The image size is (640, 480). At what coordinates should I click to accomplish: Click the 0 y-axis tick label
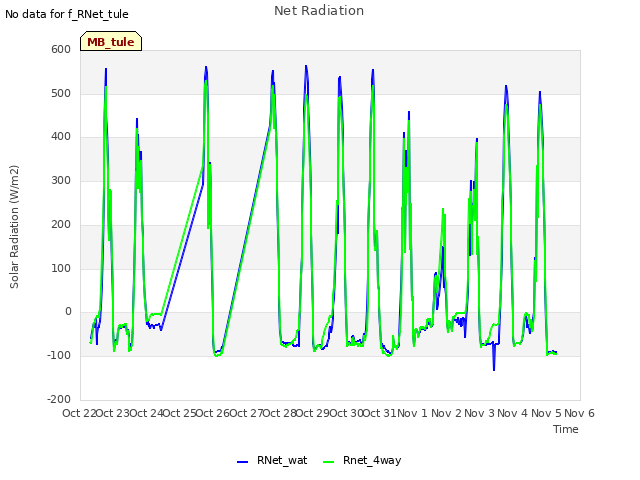tap(68, 312)
